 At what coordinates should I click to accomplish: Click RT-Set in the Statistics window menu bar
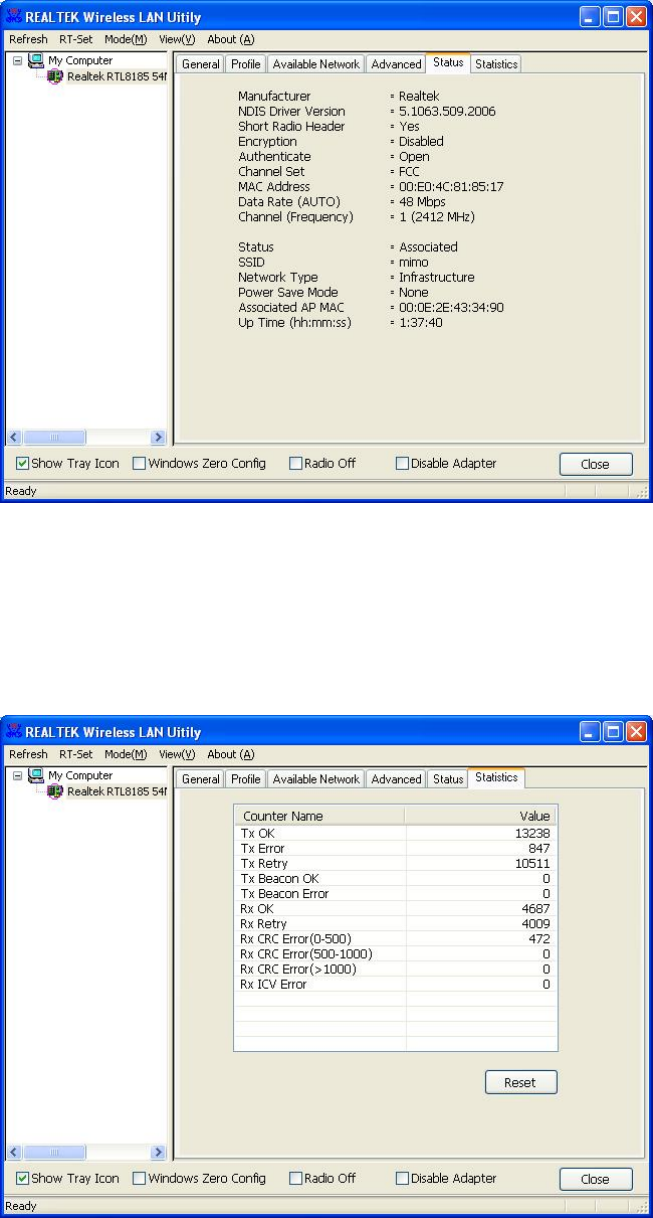tap(76, 754)
